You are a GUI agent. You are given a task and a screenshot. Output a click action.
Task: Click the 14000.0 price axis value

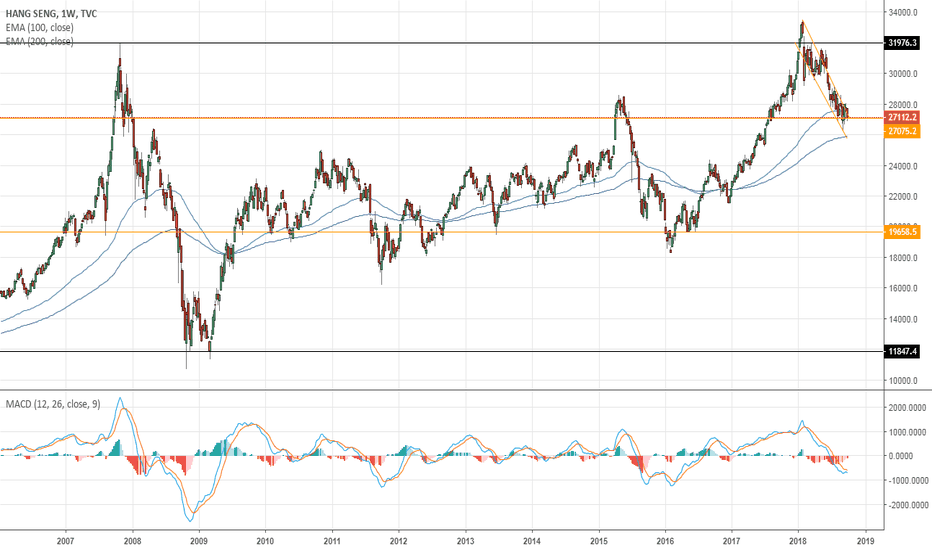[903, 319]
